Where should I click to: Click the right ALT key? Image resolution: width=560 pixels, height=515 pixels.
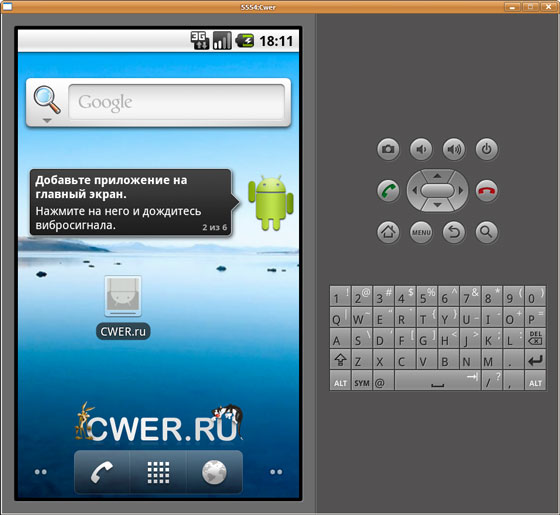(x=535, y=381)
